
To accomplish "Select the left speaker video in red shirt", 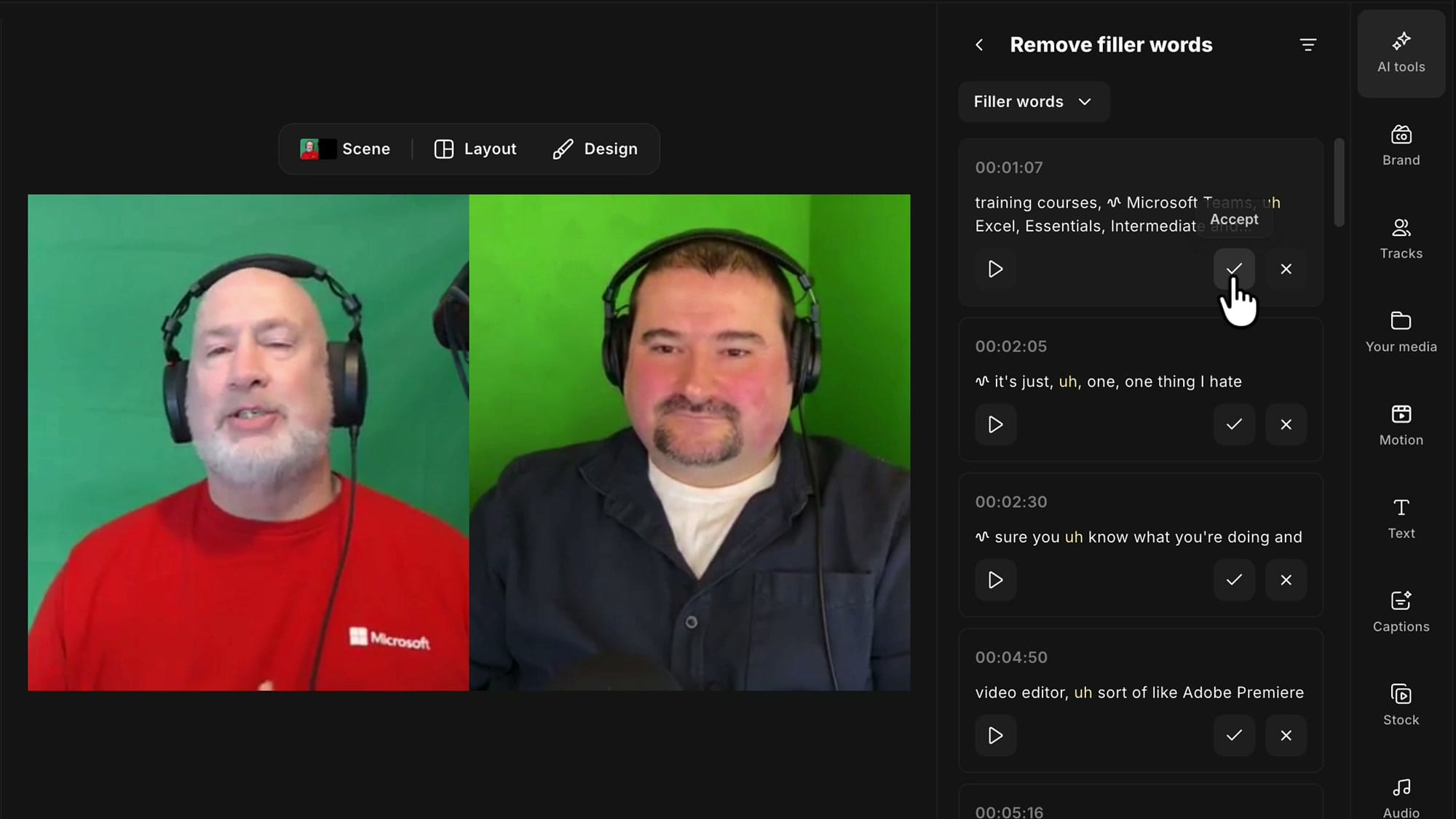I will click(248, 443).
